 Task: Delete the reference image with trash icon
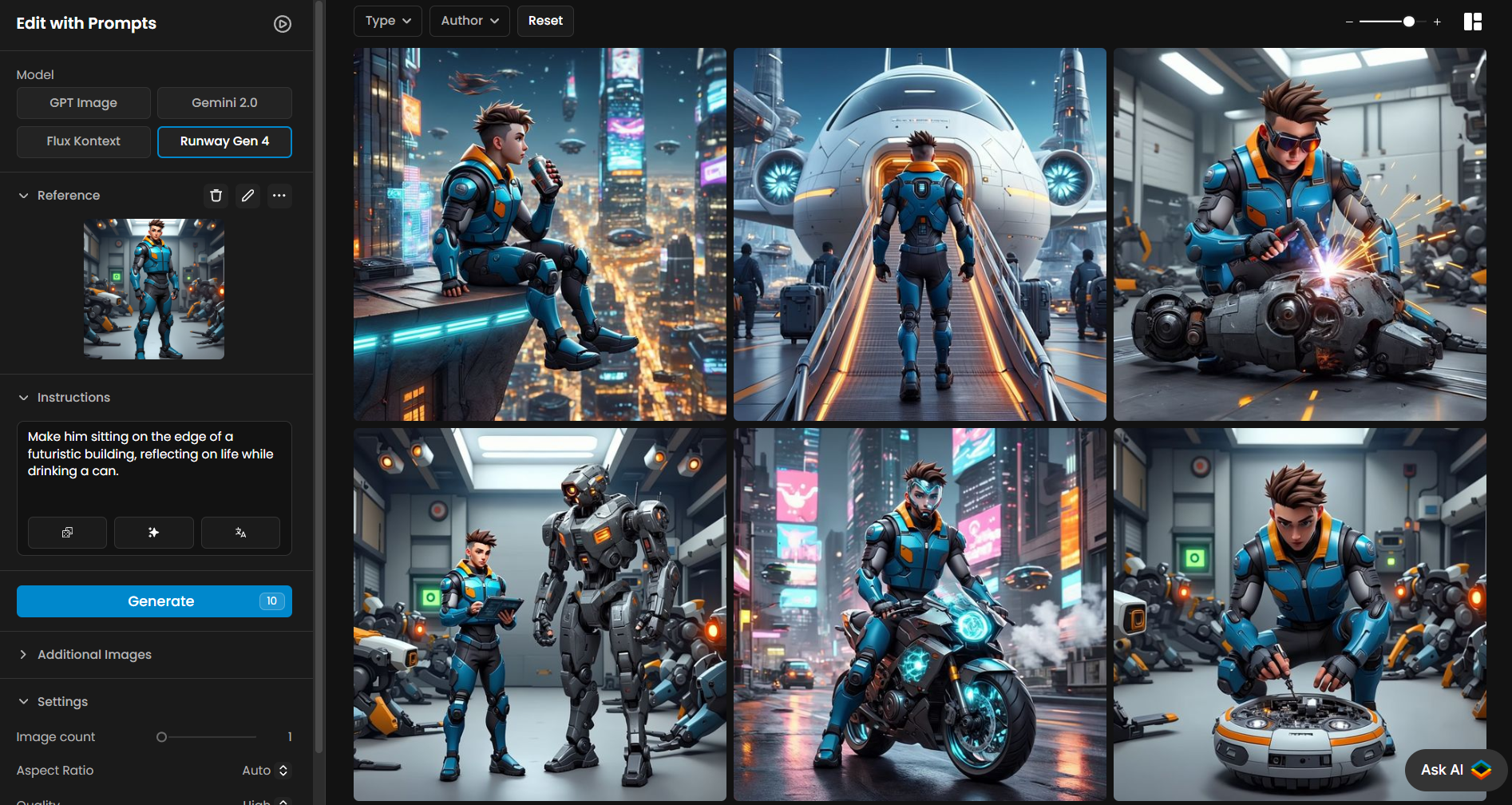pos(216,196)
